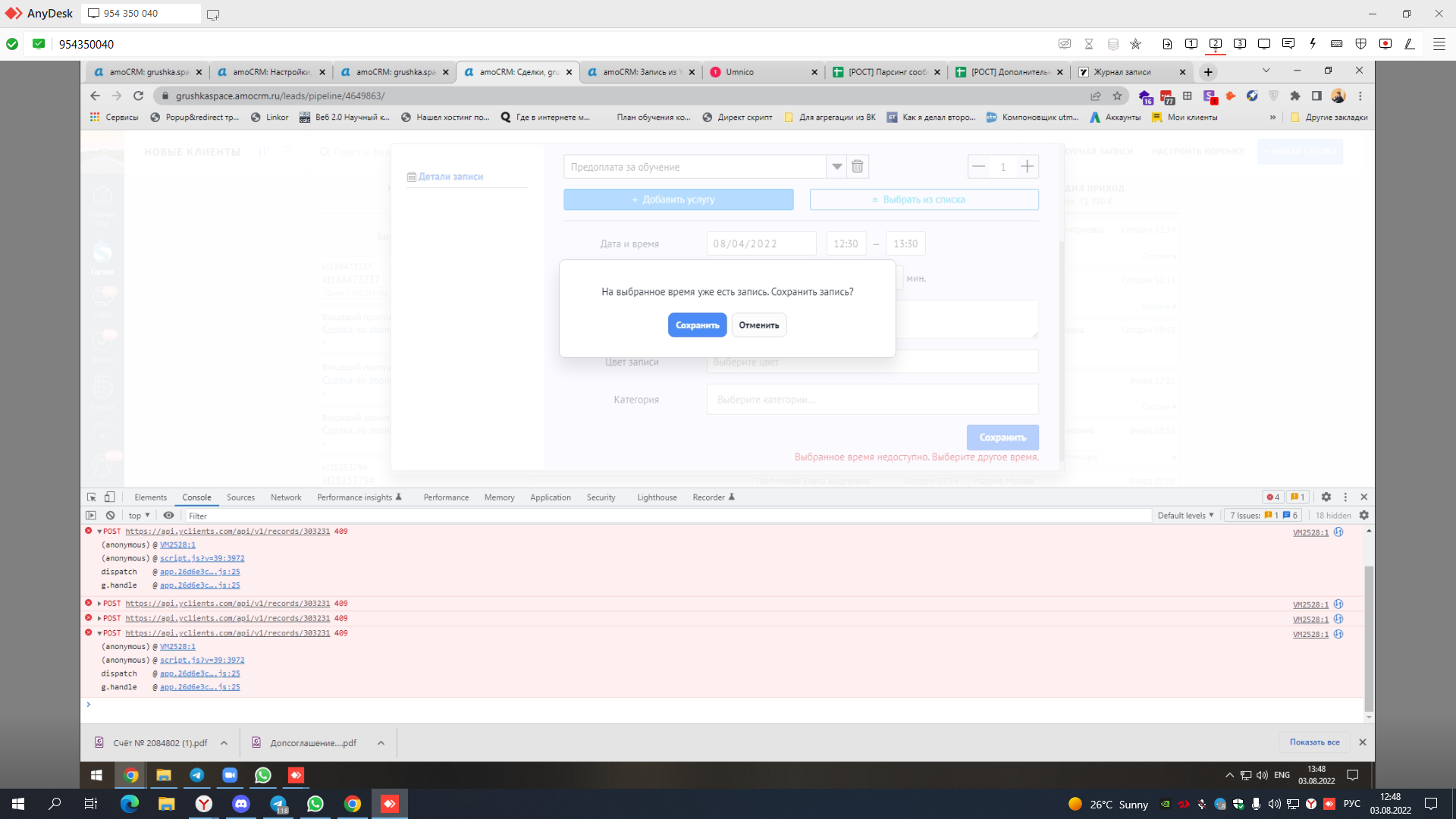
Task: Delete the service with the trash icon
Action: [x=858, y=167]
